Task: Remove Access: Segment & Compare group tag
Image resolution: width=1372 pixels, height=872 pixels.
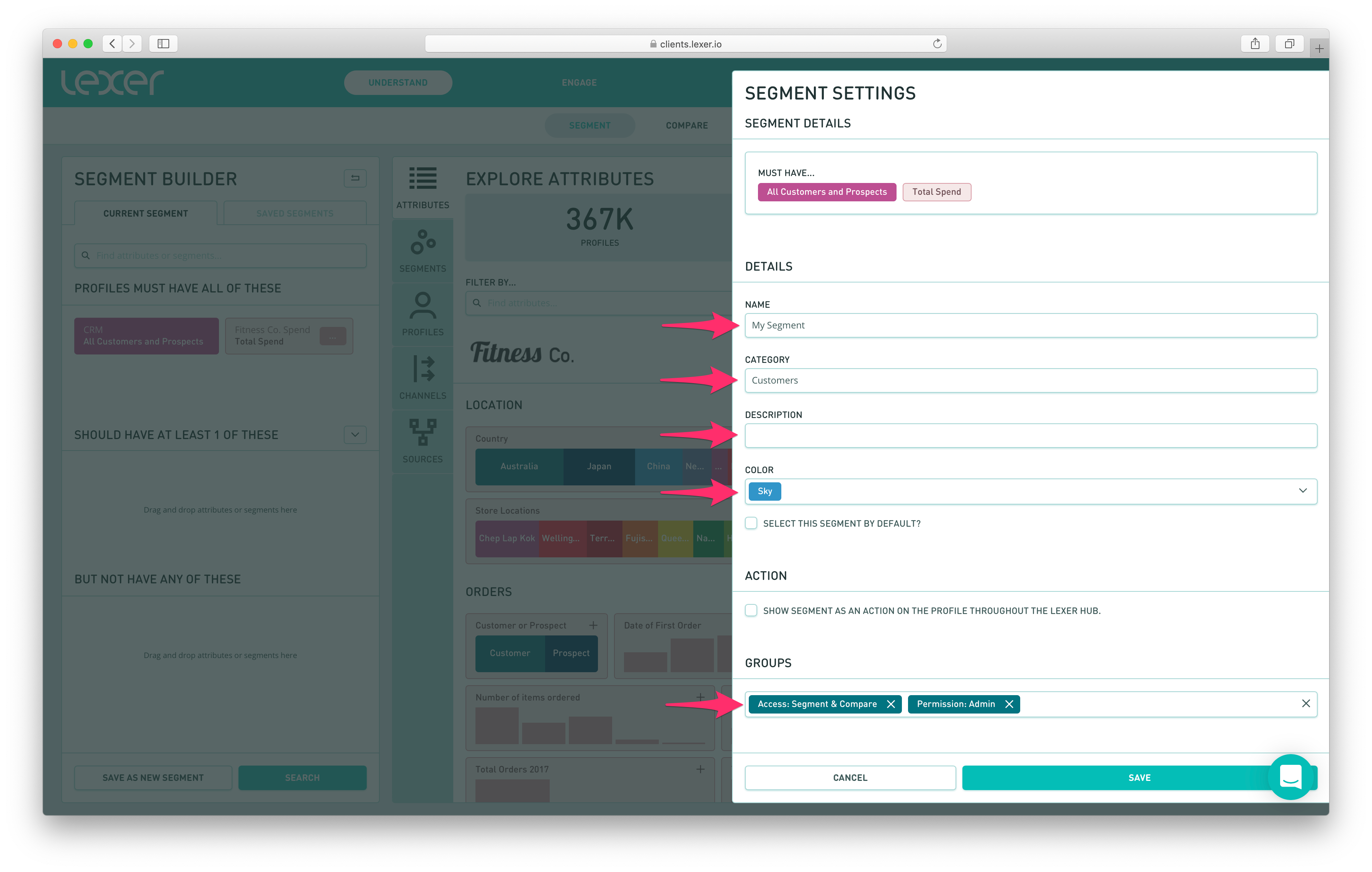Action: click(890, 704)
